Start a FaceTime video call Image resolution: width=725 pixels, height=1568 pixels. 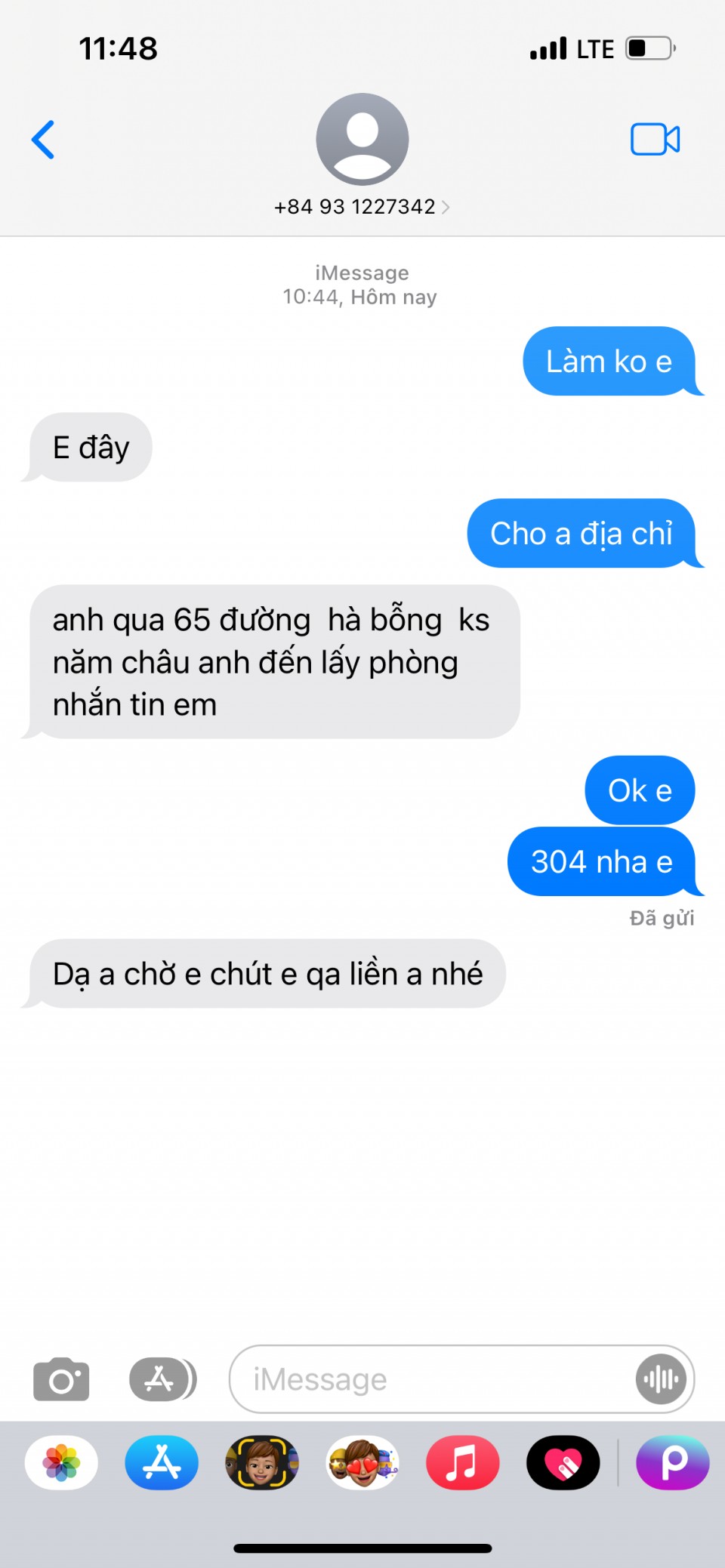655,140
